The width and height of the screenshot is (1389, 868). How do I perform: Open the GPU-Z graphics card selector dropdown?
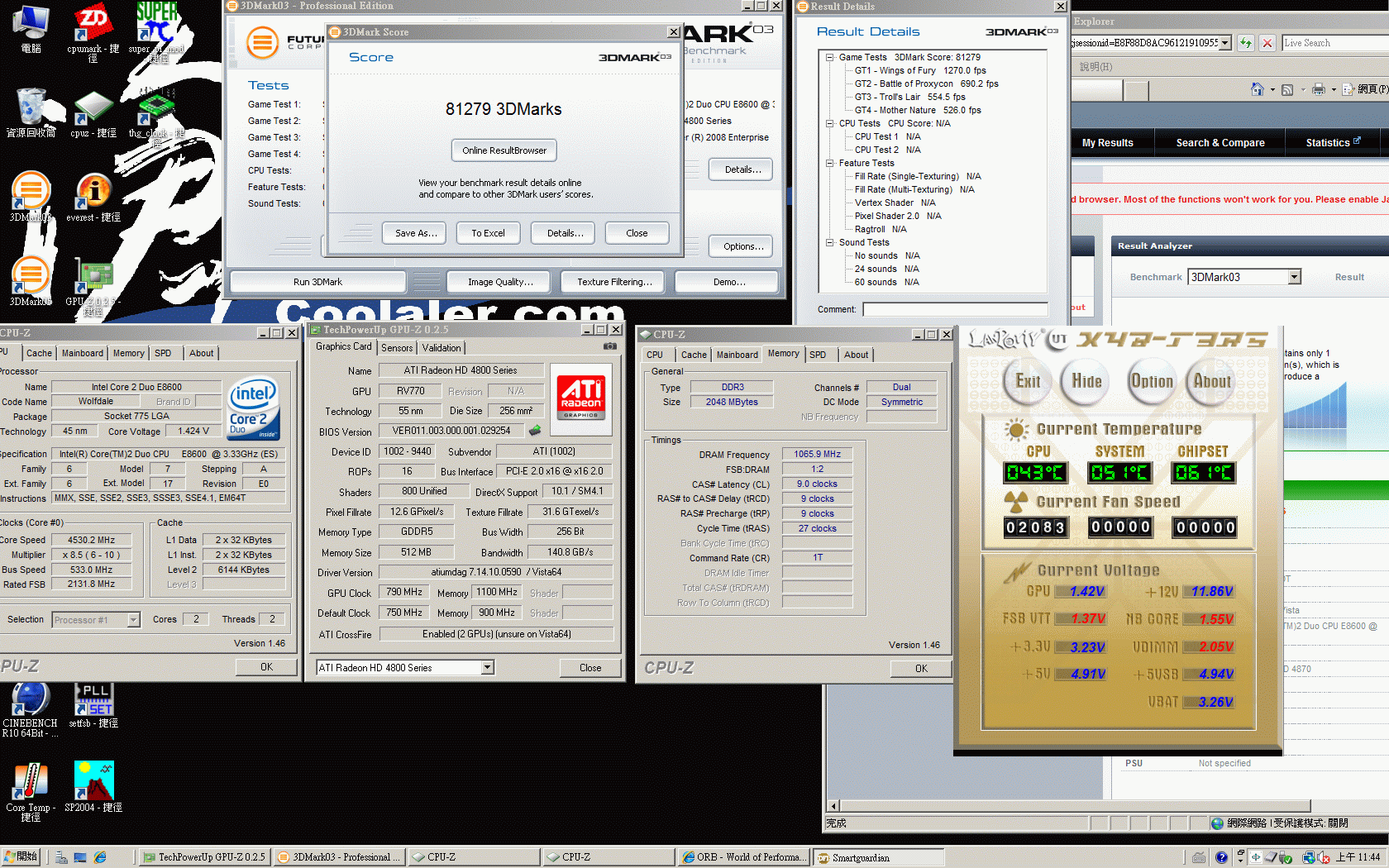pyautogui.click(x=487, y=667)
